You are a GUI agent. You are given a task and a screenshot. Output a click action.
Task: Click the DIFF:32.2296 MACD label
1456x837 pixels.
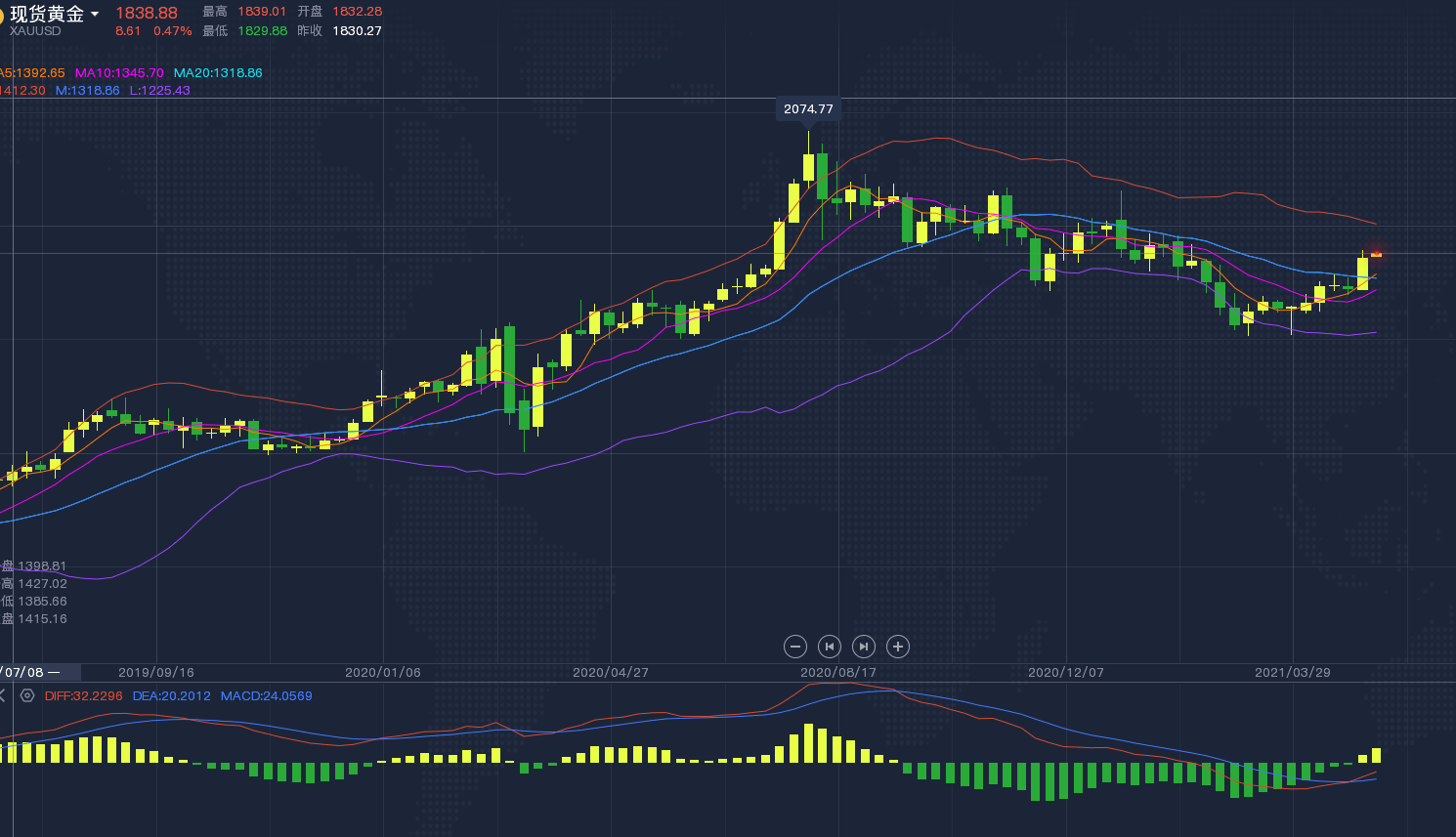84,696
